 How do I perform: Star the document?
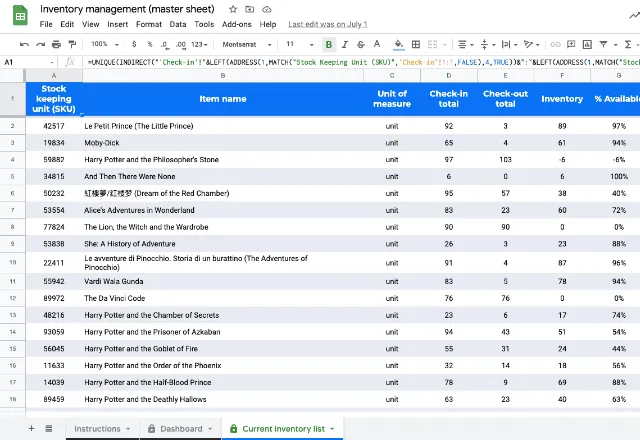(x=233, y=9)
